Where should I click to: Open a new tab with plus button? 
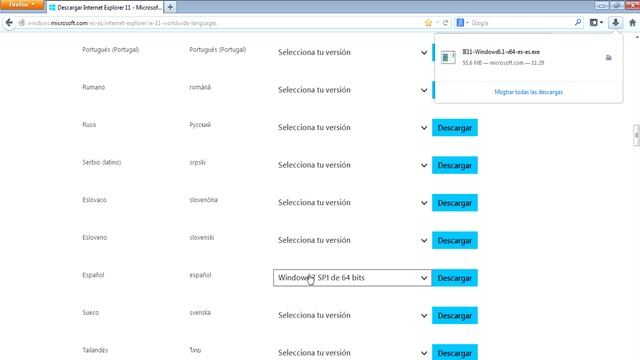pyautogui.click(x=170, y=7)
